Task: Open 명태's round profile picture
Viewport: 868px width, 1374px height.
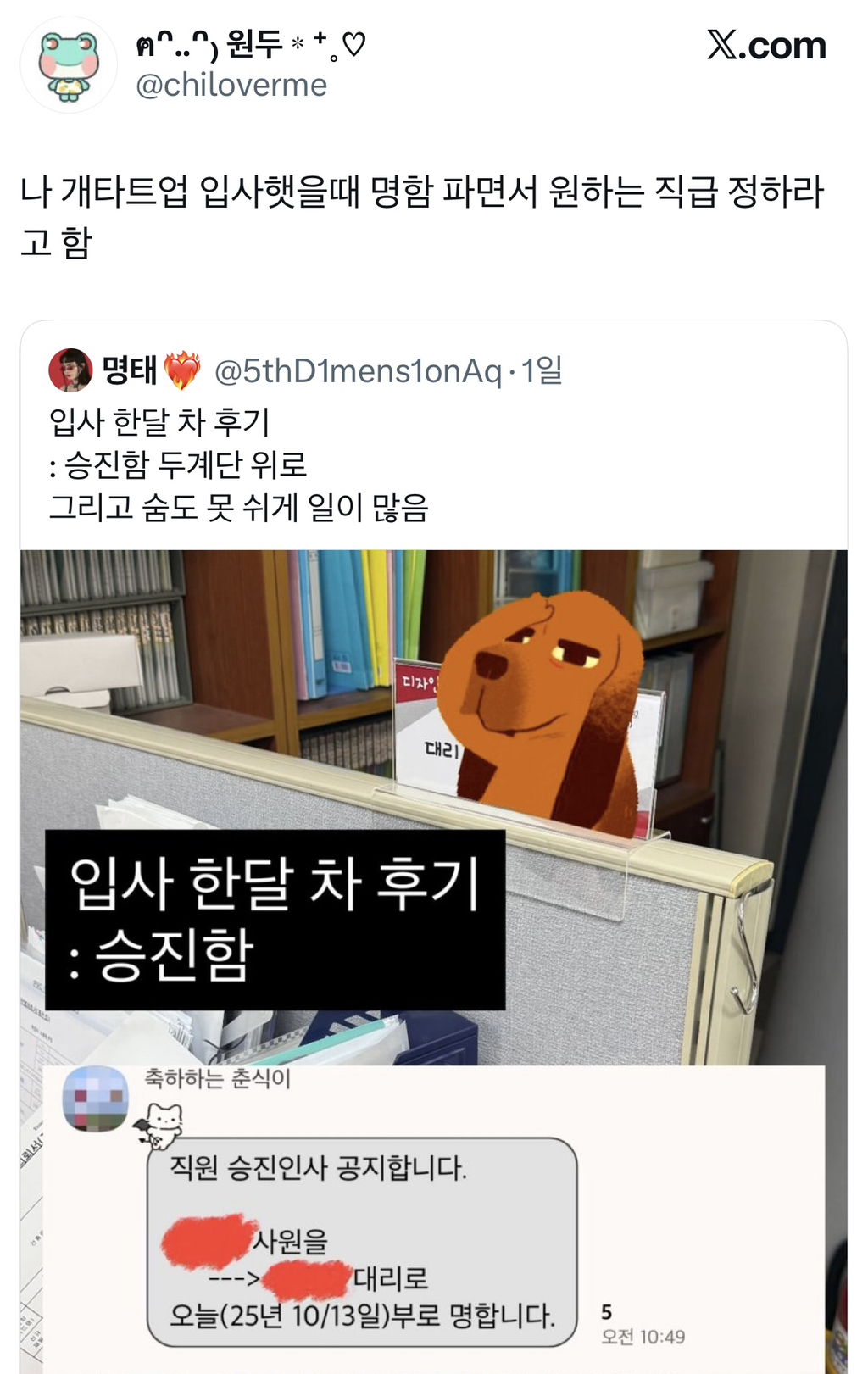Action: (70, 370)
